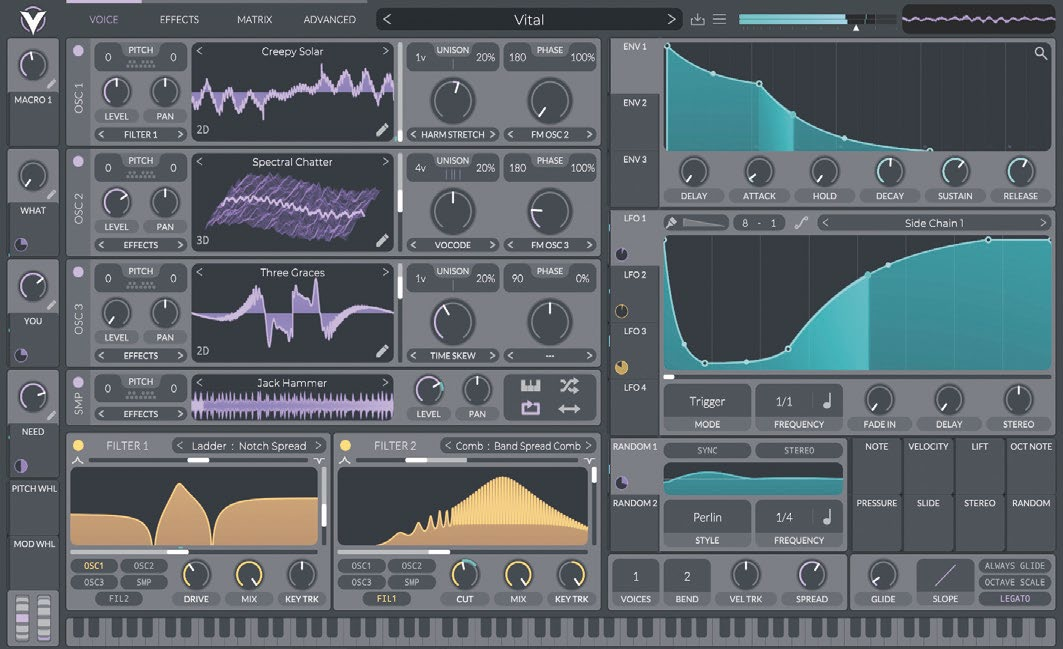The height and width of the screenshot is (649, 1063).
Task: Enable OSC2 input routing on Filter 1
Action: pyautogui.click(x=144, y=566)
